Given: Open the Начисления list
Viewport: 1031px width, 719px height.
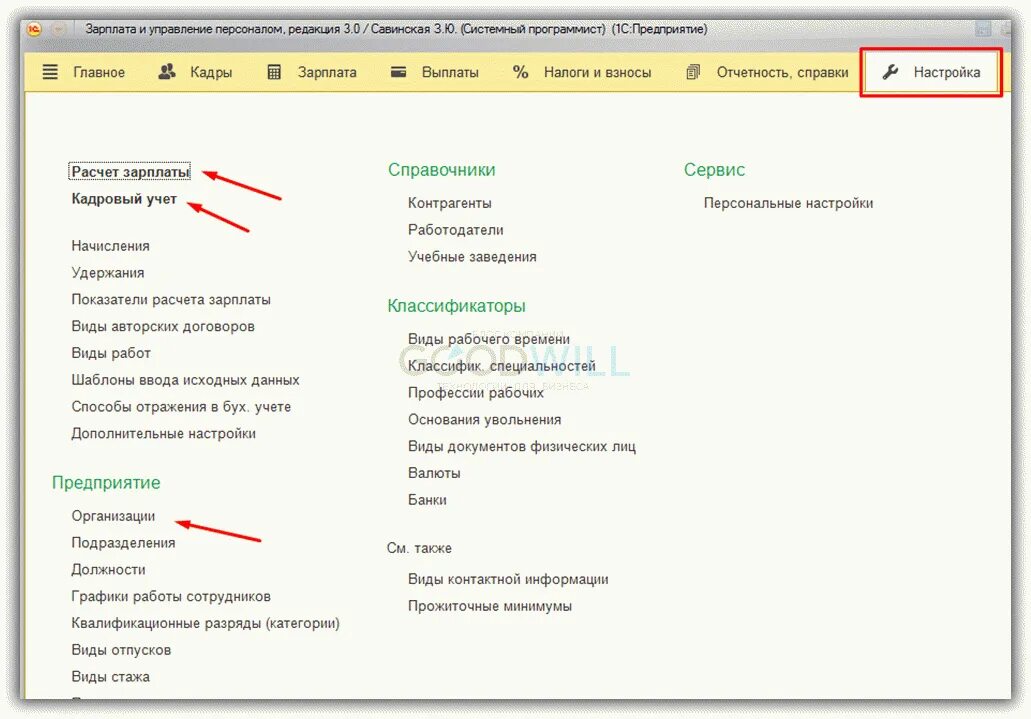Looking at the screenshot, I should 110,246.
